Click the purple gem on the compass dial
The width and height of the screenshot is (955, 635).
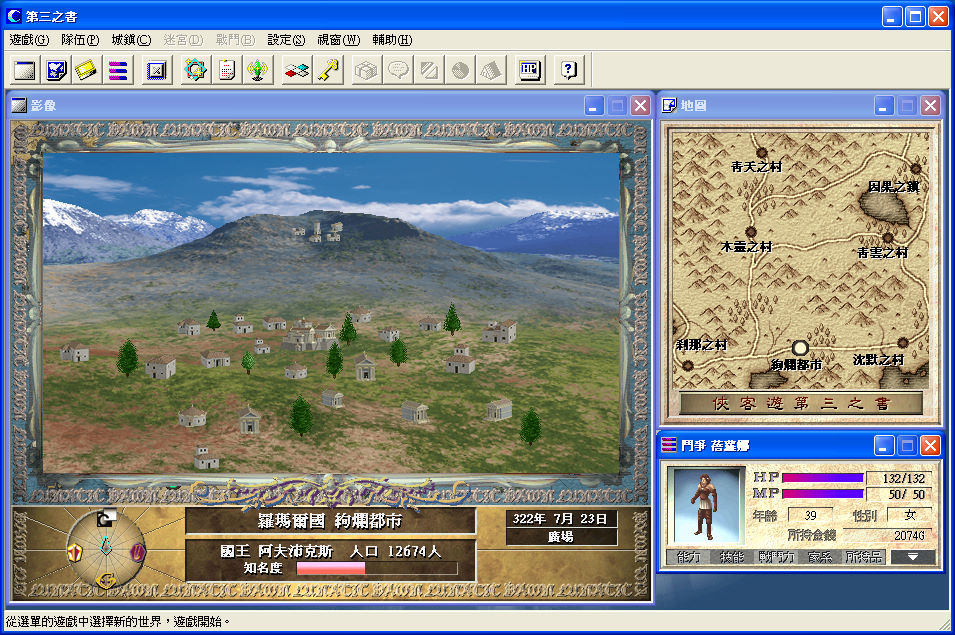137,551
